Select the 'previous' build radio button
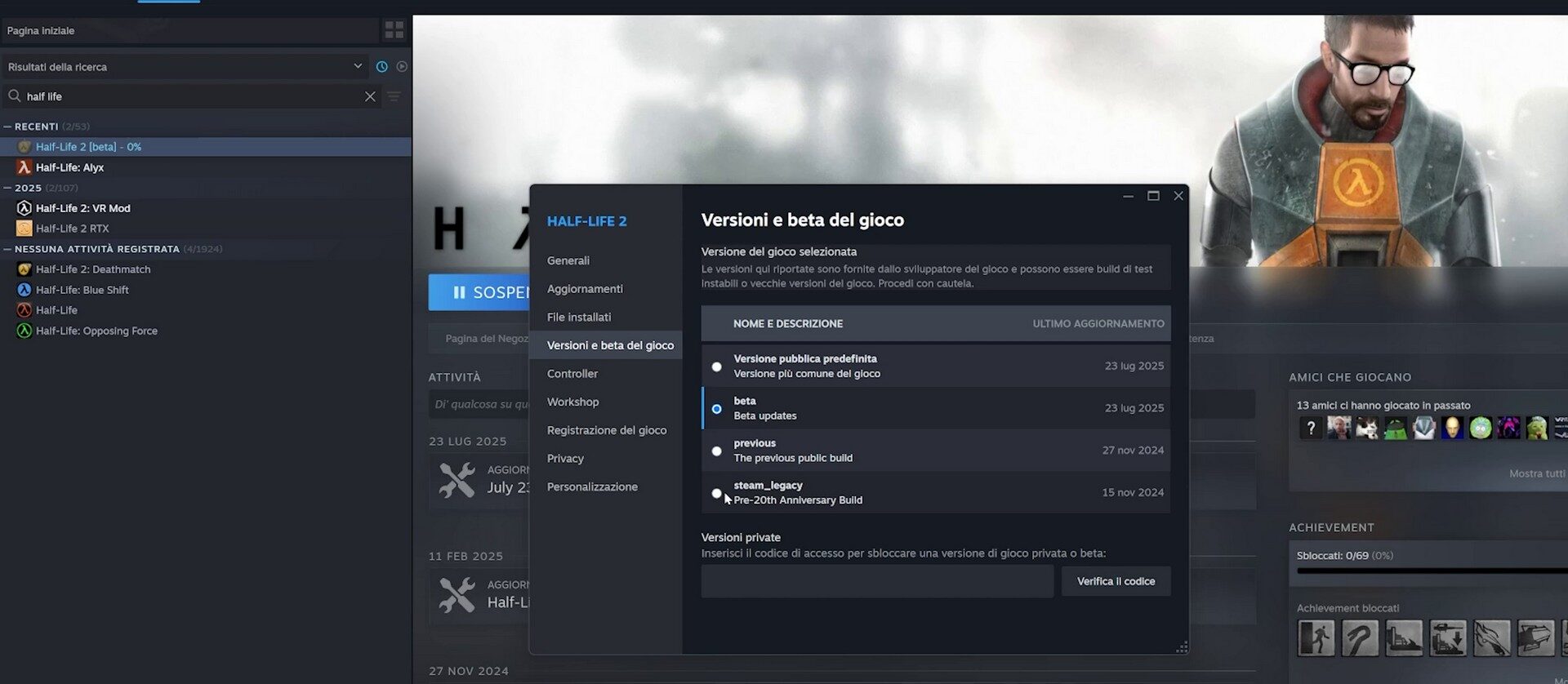 tap(716, 451)
